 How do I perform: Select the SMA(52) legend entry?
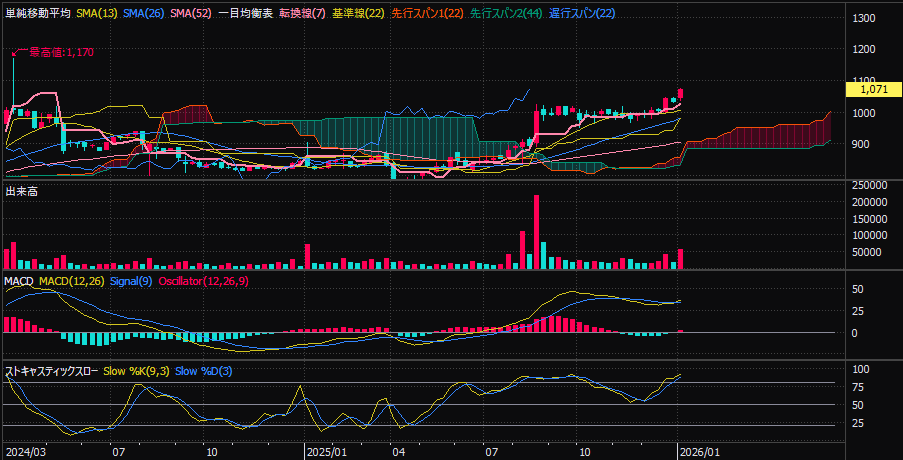(191, 14)
